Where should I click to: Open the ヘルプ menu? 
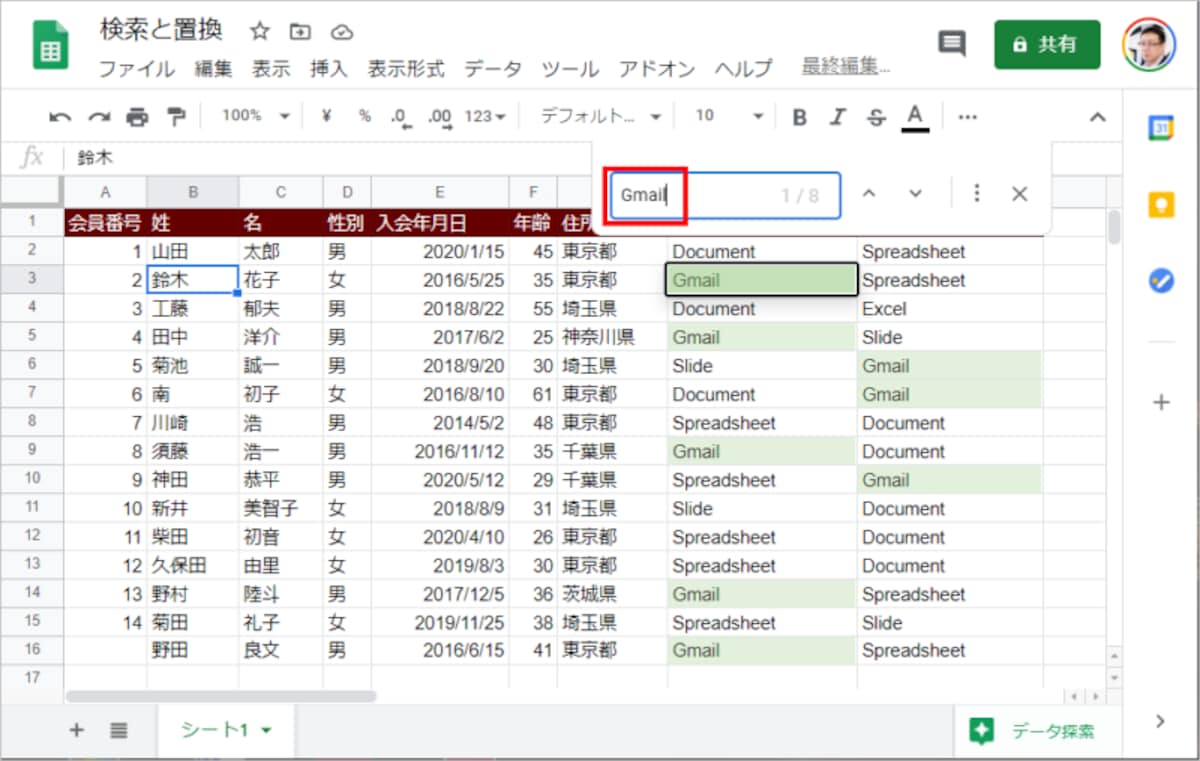click(x=744, y=69)
